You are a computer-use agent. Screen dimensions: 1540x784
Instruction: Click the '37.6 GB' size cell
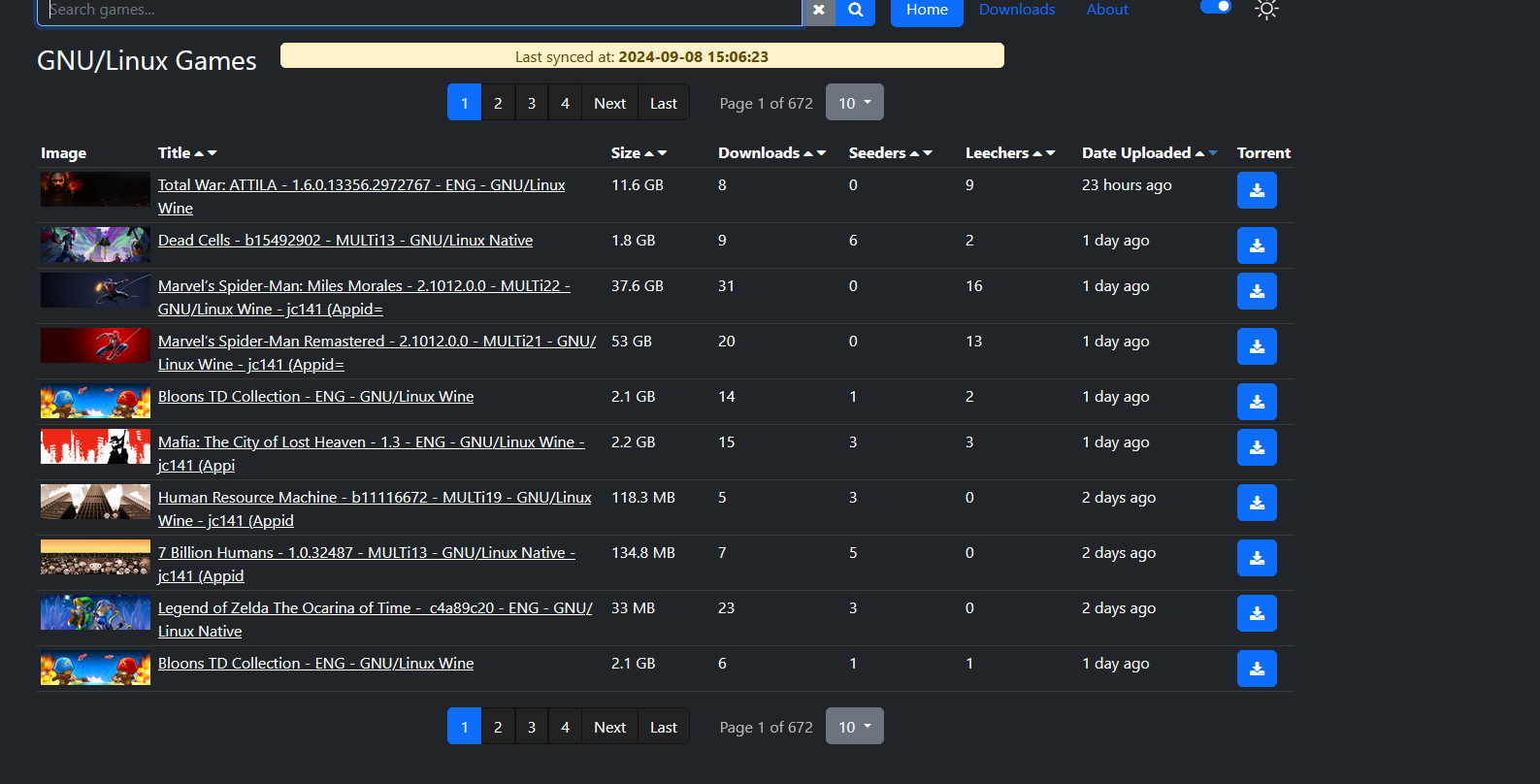(x=638, y=286)
